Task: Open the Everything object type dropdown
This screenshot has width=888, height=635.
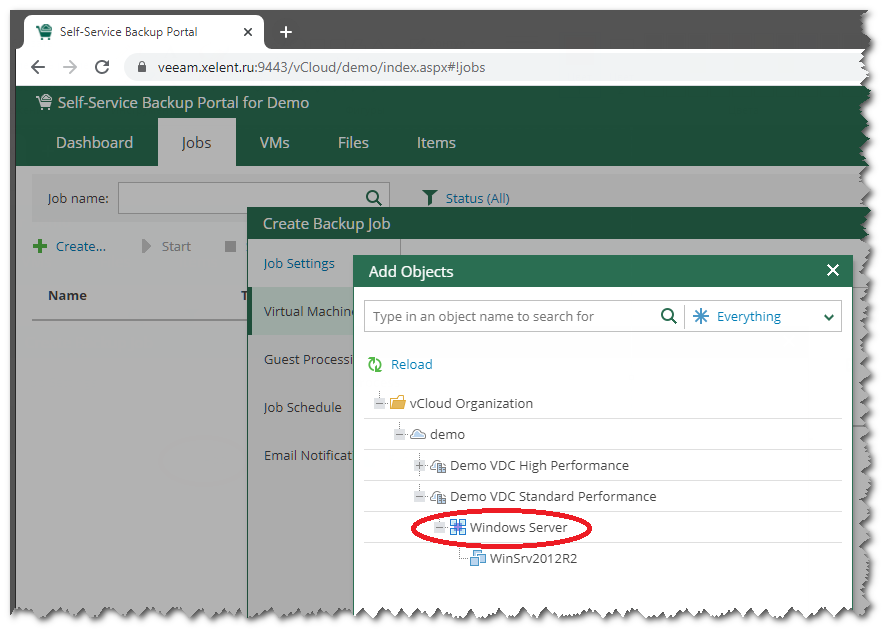Action: (x=829, y=317)
